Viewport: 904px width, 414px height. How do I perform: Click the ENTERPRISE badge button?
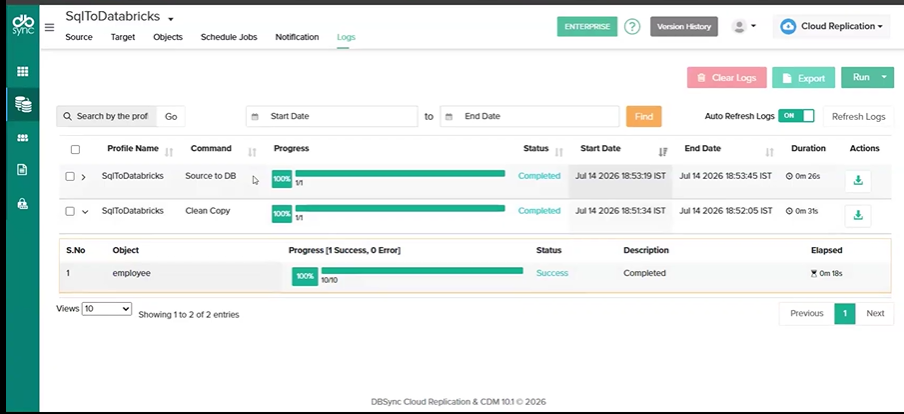click(587, 27)
